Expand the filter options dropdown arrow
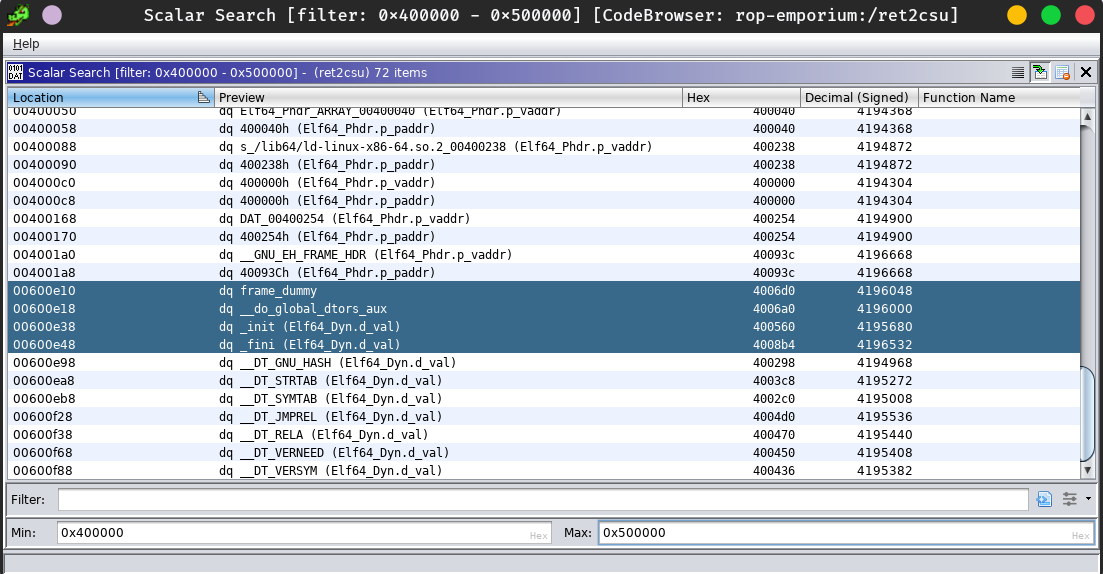 pyautogui.click(x=1087, y=499)
